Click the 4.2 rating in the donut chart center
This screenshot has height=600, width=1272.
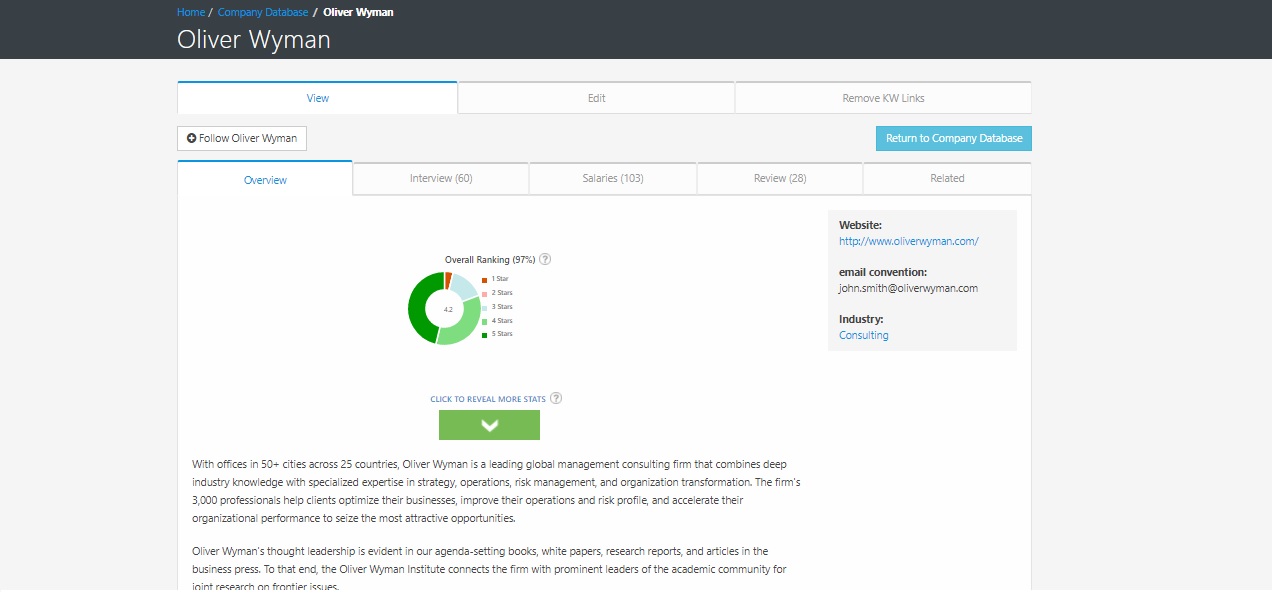coord(447,310)
